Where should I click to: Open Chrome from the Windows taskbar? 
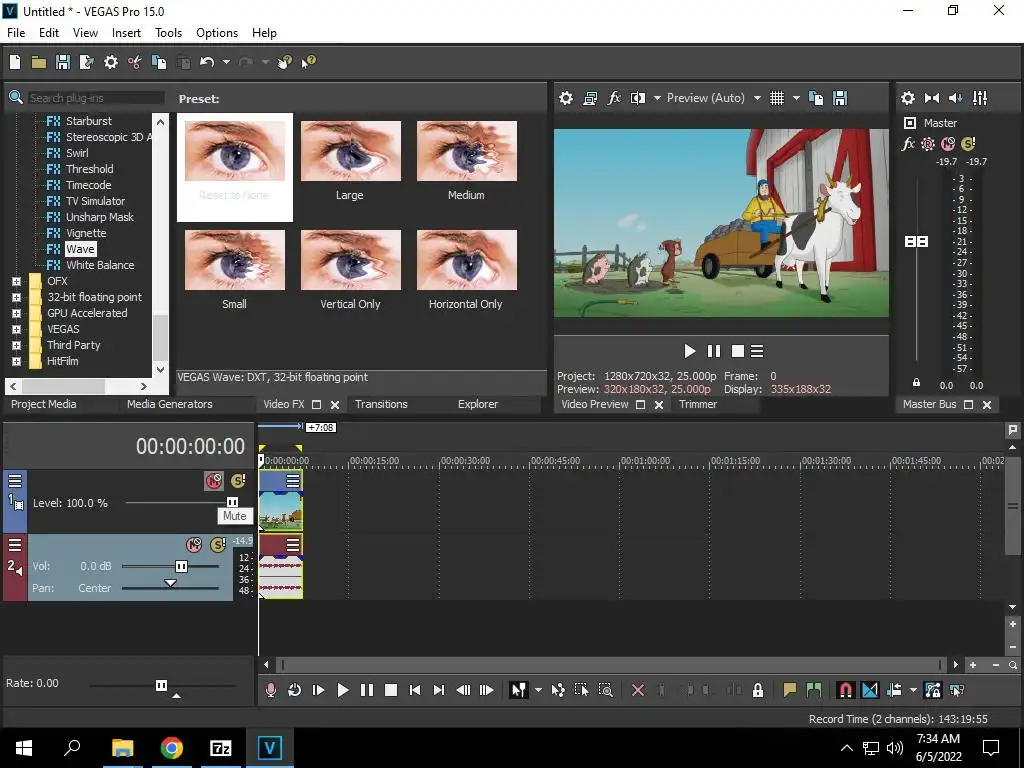point(172,748)
